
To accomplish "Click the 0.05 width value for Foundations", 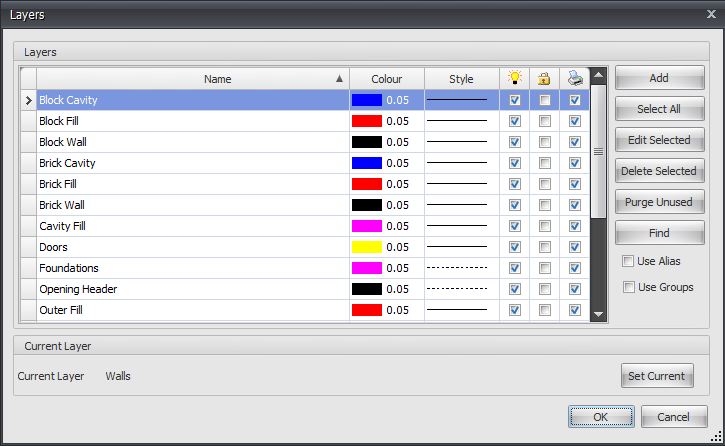I will point(398,268).
